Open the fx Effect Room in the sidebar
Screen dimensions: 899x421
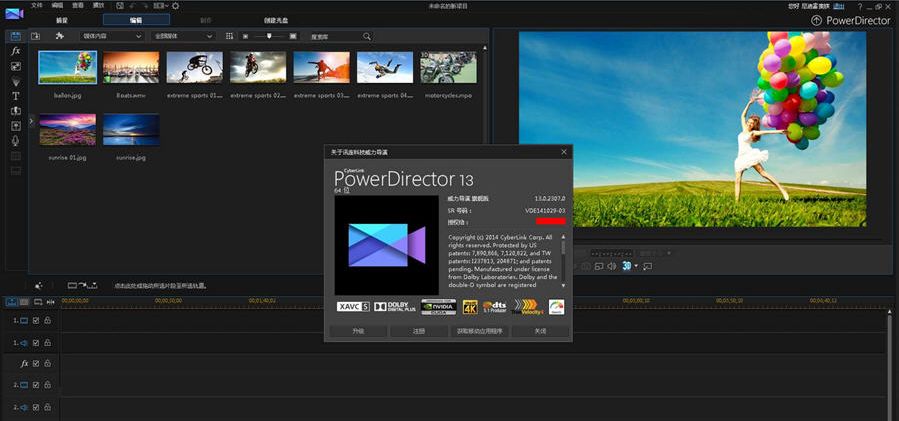click(16, 51)
